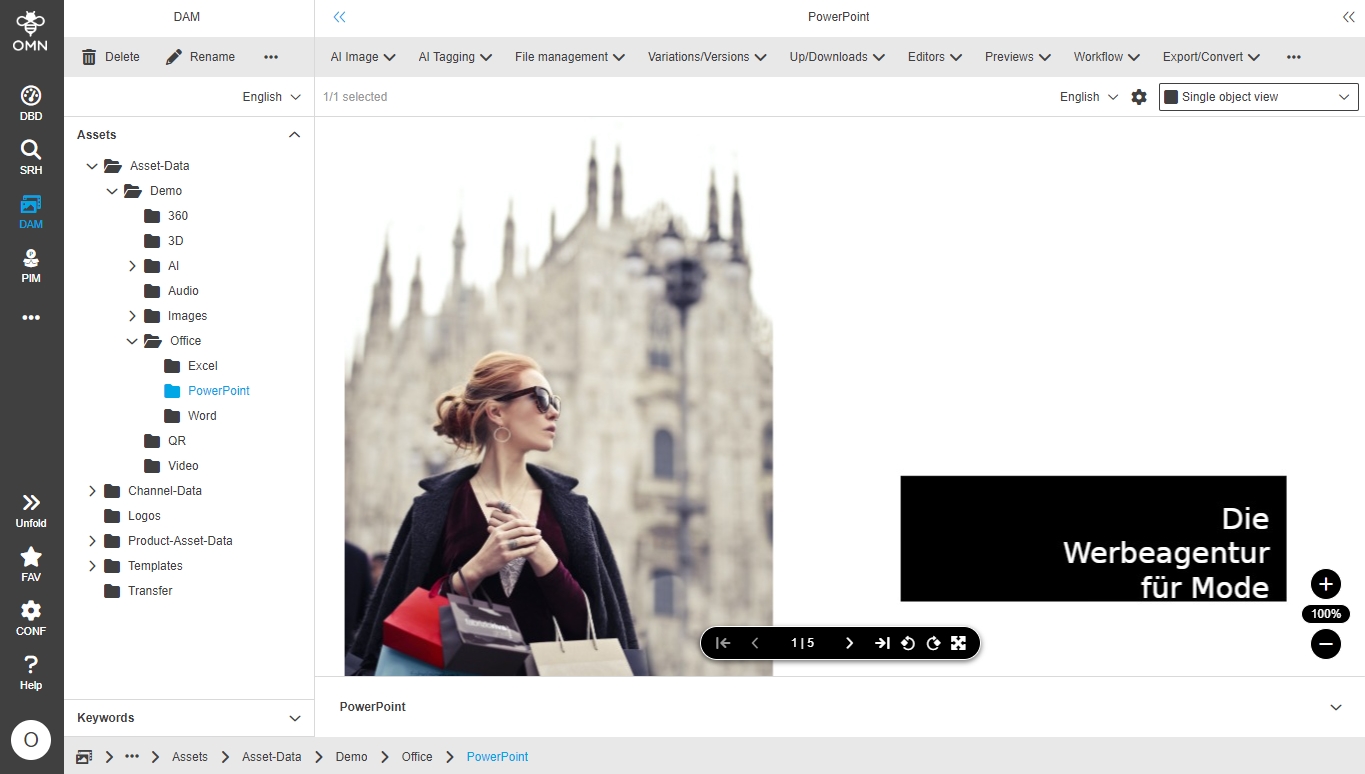The image size is (1365, 774).
Task: Unfold the left navigation sidebar
Action: click(31, 510)
